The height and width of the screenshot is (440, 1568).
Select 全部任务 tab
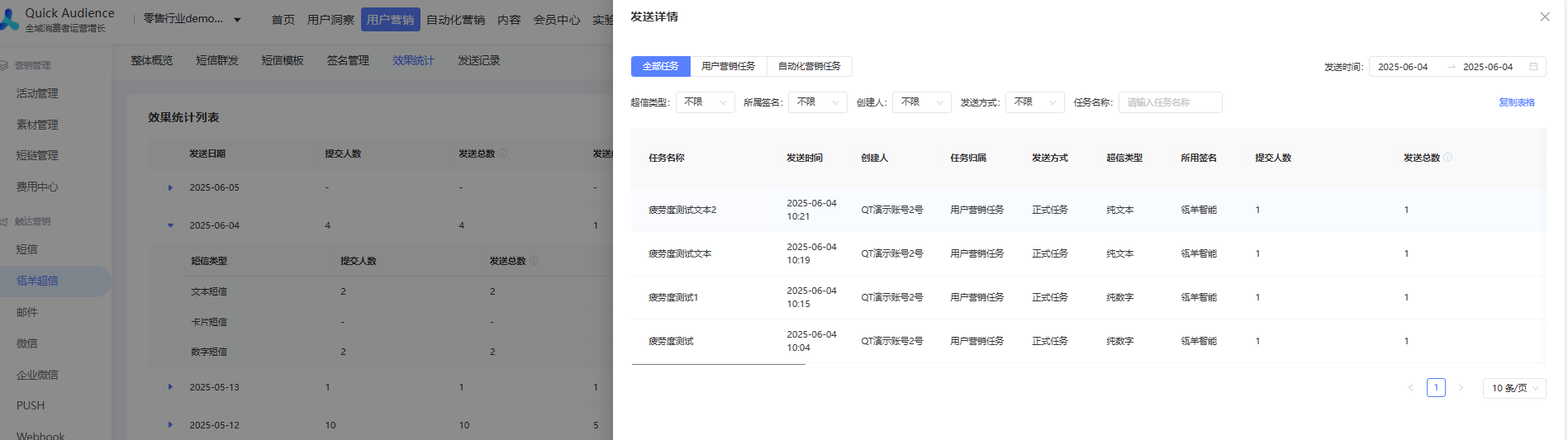[x=660, y=66]
